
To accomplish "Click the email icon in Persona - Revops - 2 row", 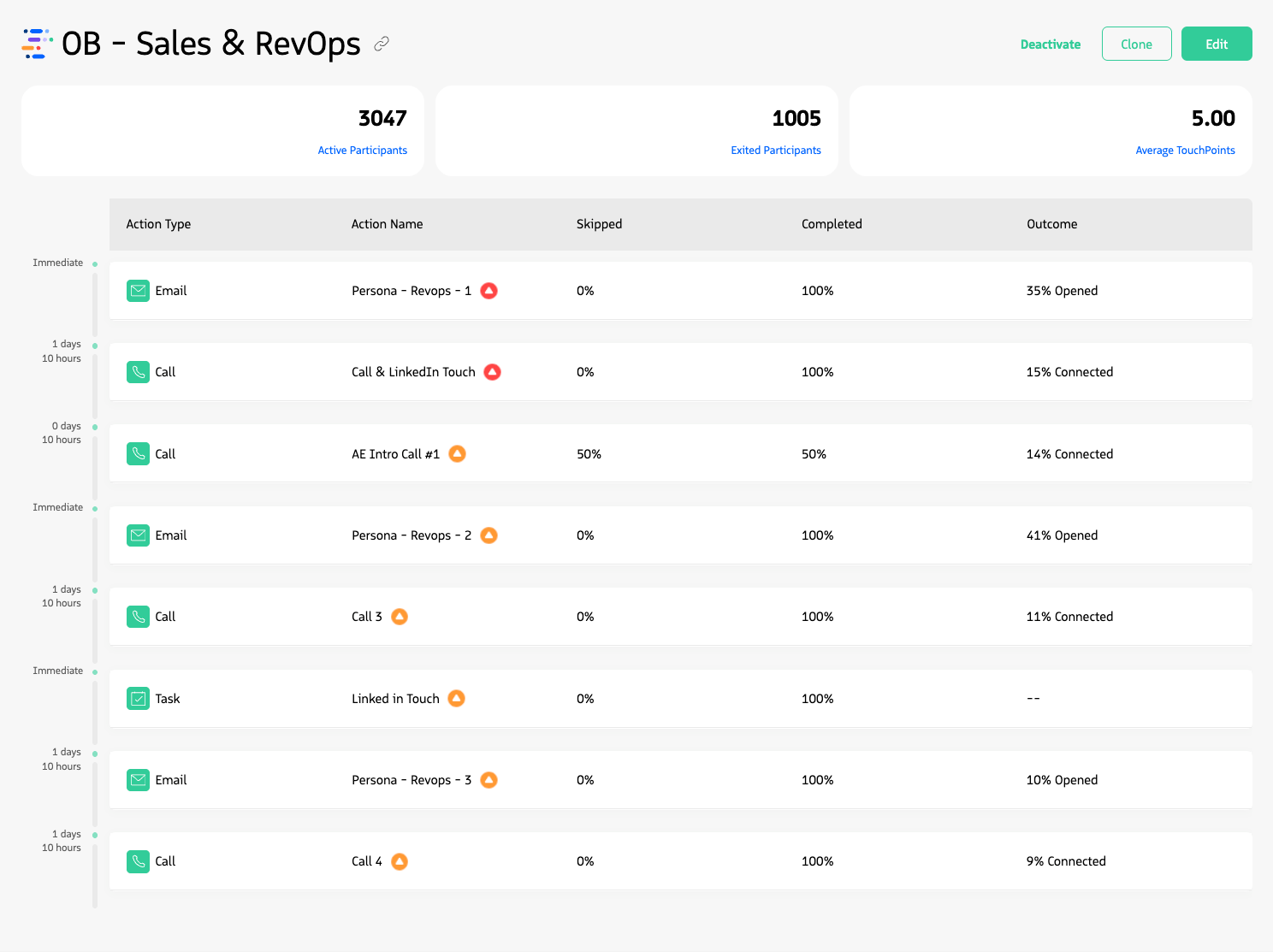I will pos(138,535).
